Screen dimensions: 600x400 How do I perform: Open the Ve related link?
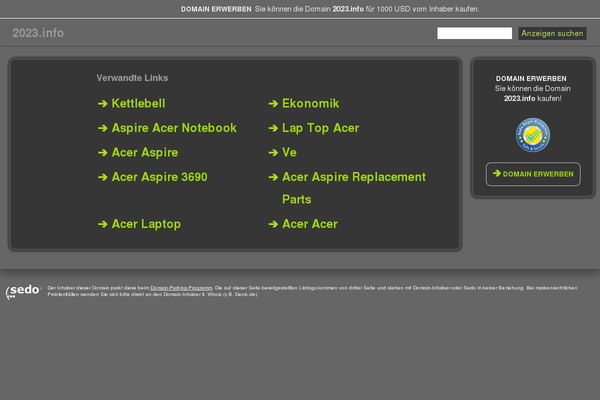[x=289, y=152]
